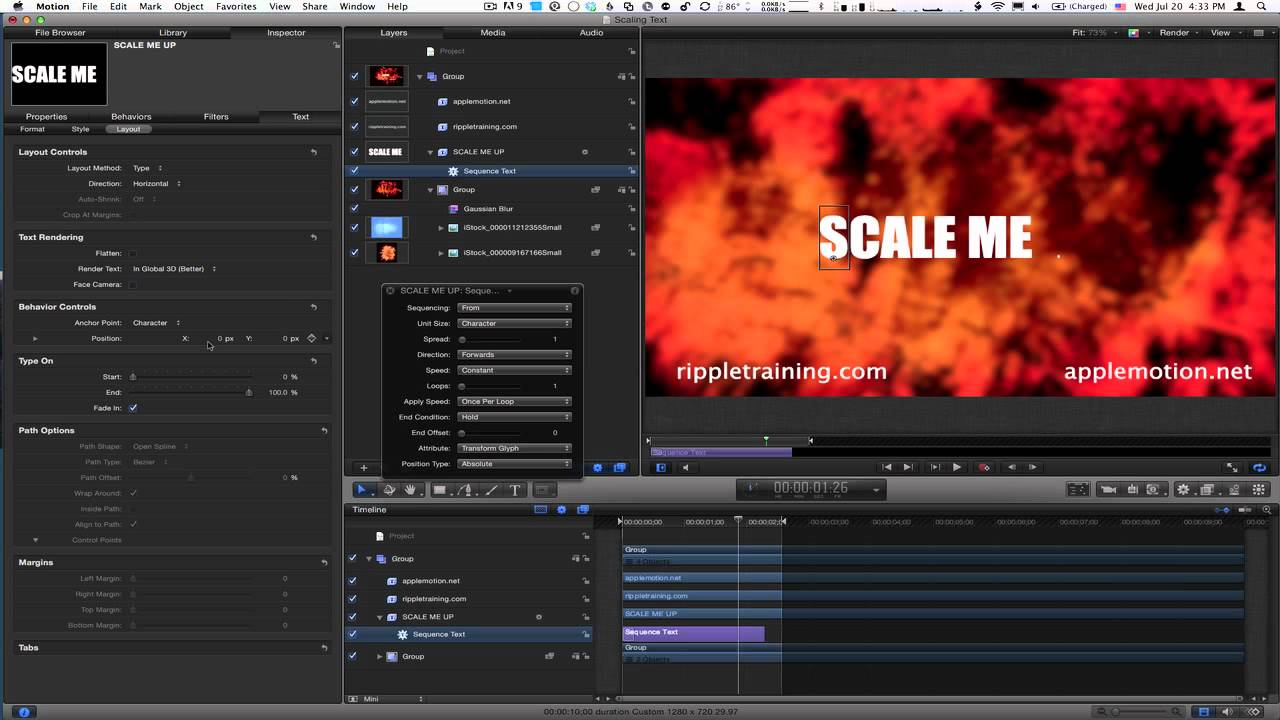This screenshot has height=720, width=1280.
Task: Enable the Face Camera checkbox
Action: 133,284
